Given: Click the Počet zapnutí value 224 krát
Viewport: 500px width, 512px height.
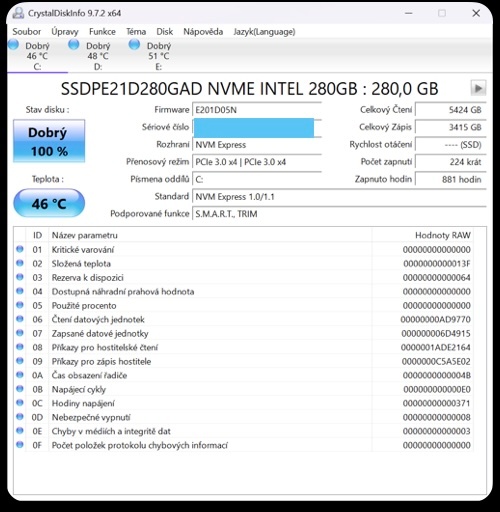Looking at the screenshot, I should pyautogui.click(x=450, y=162).
